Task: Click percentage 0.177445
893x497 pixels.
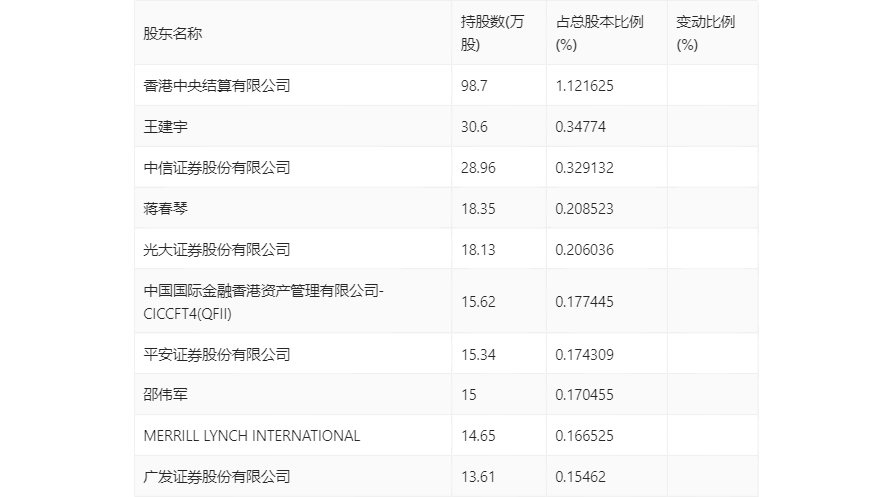Action: 584,302
